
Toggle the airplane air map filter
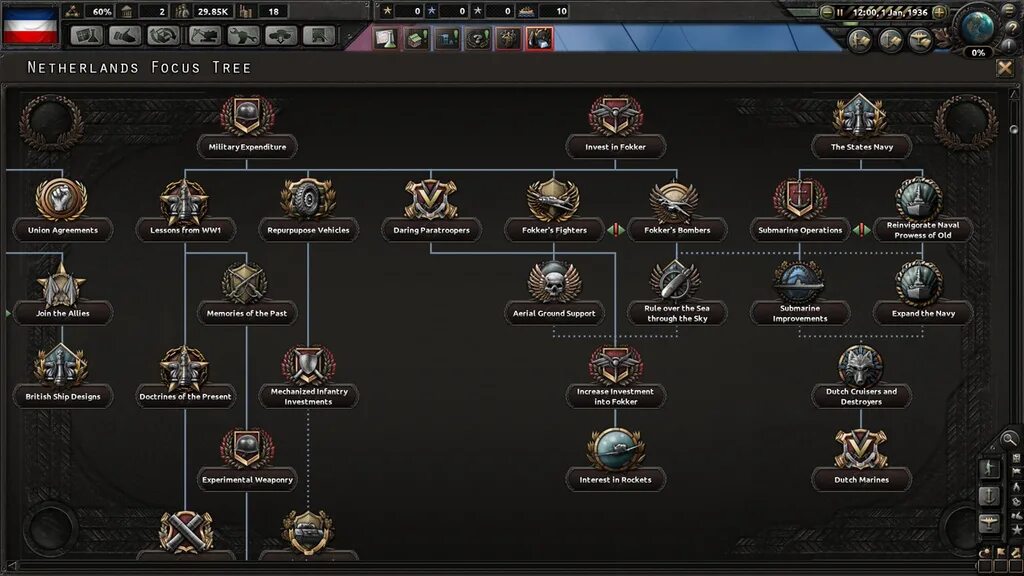[x=989, y=523]
